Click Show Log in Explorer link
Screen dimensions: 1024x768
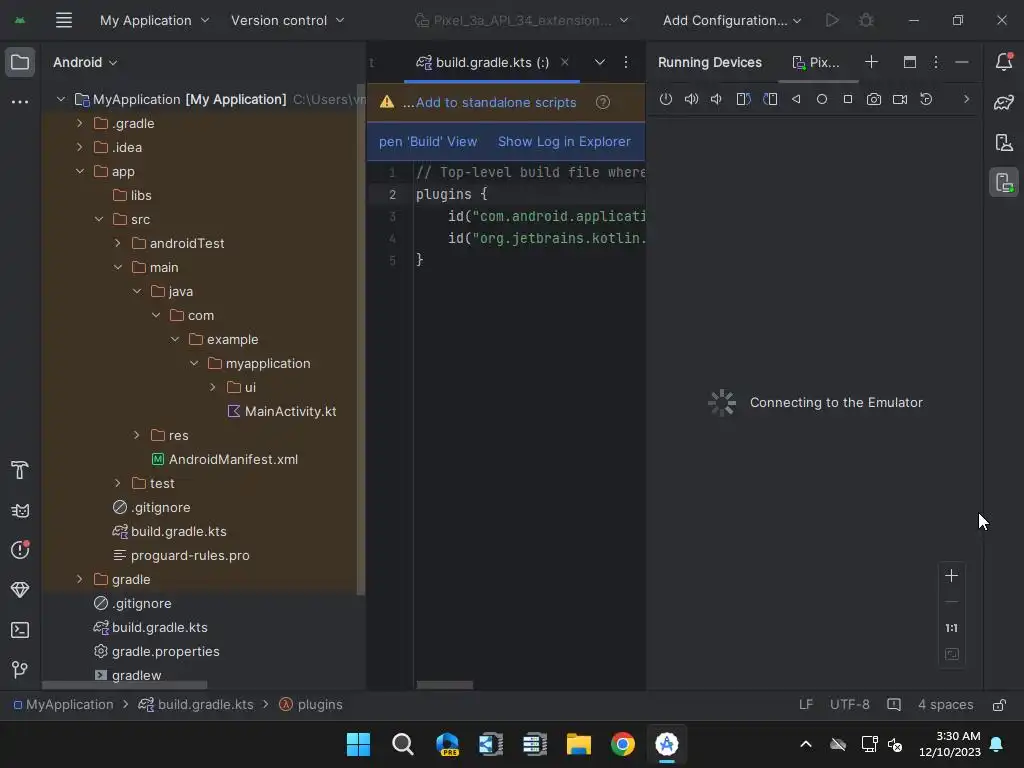pyautogui.click(x=564, y=142)
